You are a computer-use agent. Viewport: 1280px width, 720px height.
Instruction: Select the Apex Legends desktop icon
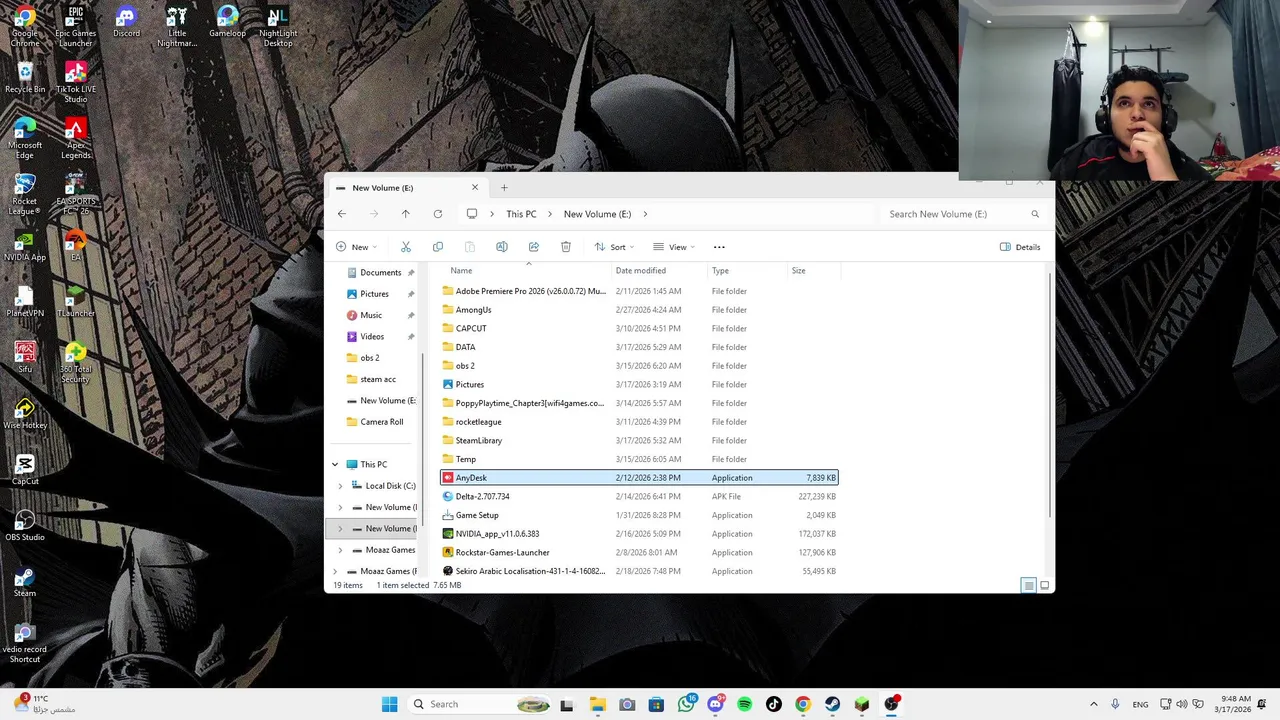(x=76, y=138)
